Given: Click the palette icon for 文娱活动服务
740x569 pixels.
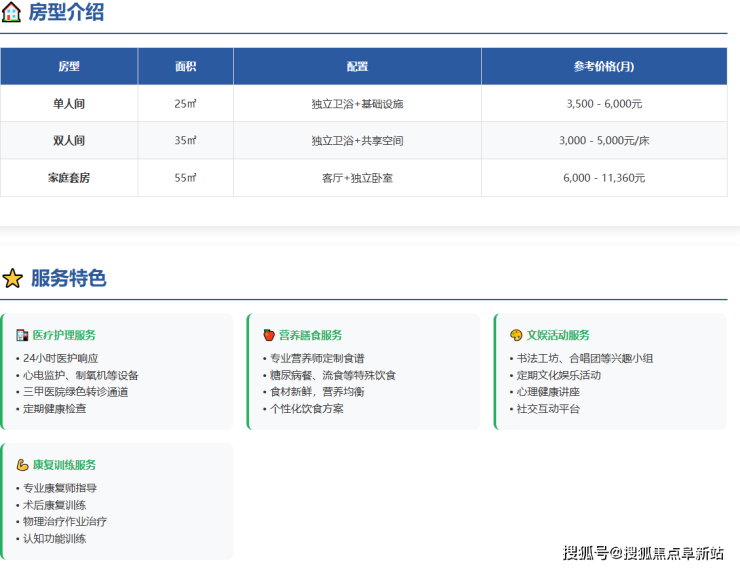Looking at the screenshot, I should coord(516,335).
